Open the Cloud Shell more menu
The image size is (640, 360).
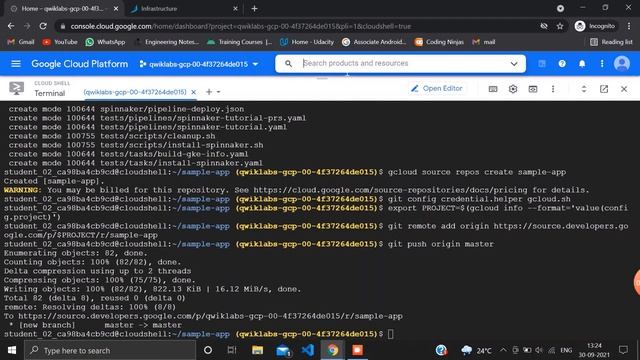(x=553, y=89)
